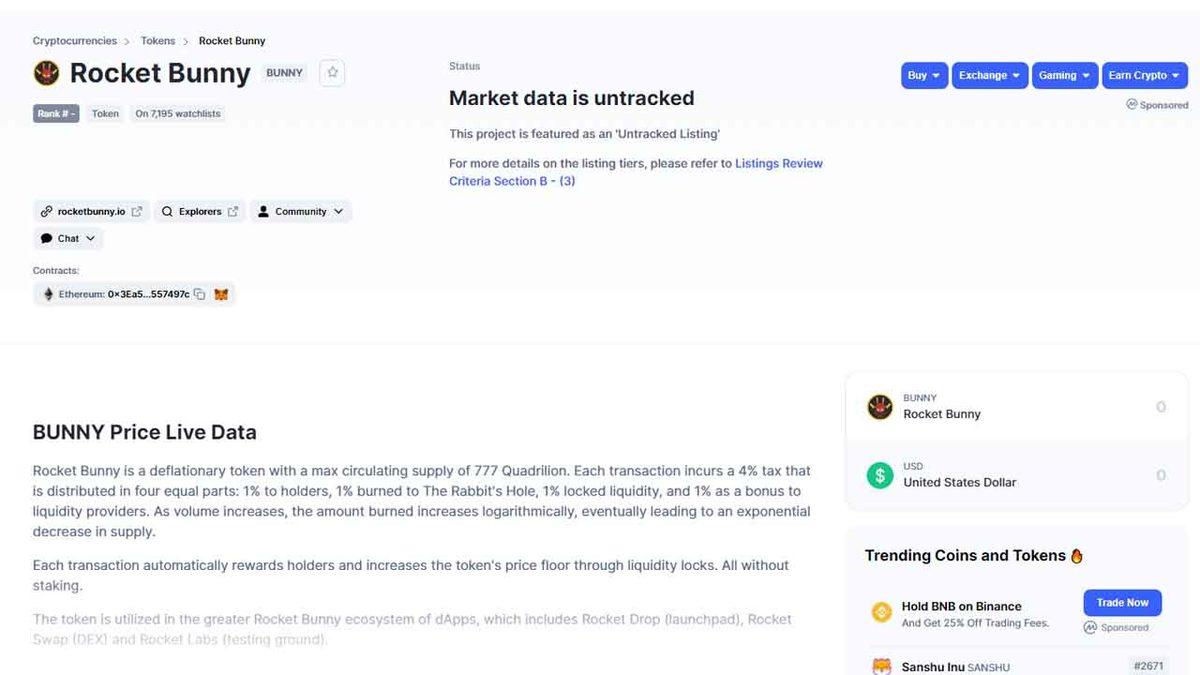Copy the Ethereum contract address
The width and height of the screenshot is (1200, 675).
click(198, 293)
